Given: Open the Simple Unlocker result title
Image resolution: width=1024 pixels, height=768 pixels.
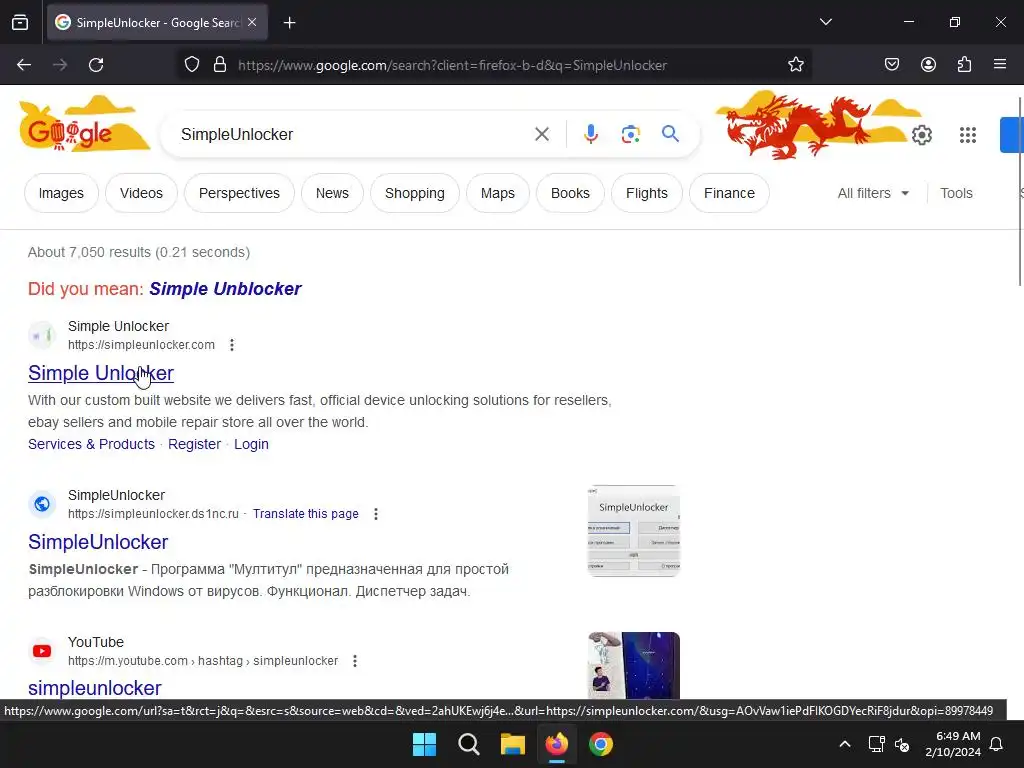Looking at the screenshot, I should pos(101,373).
